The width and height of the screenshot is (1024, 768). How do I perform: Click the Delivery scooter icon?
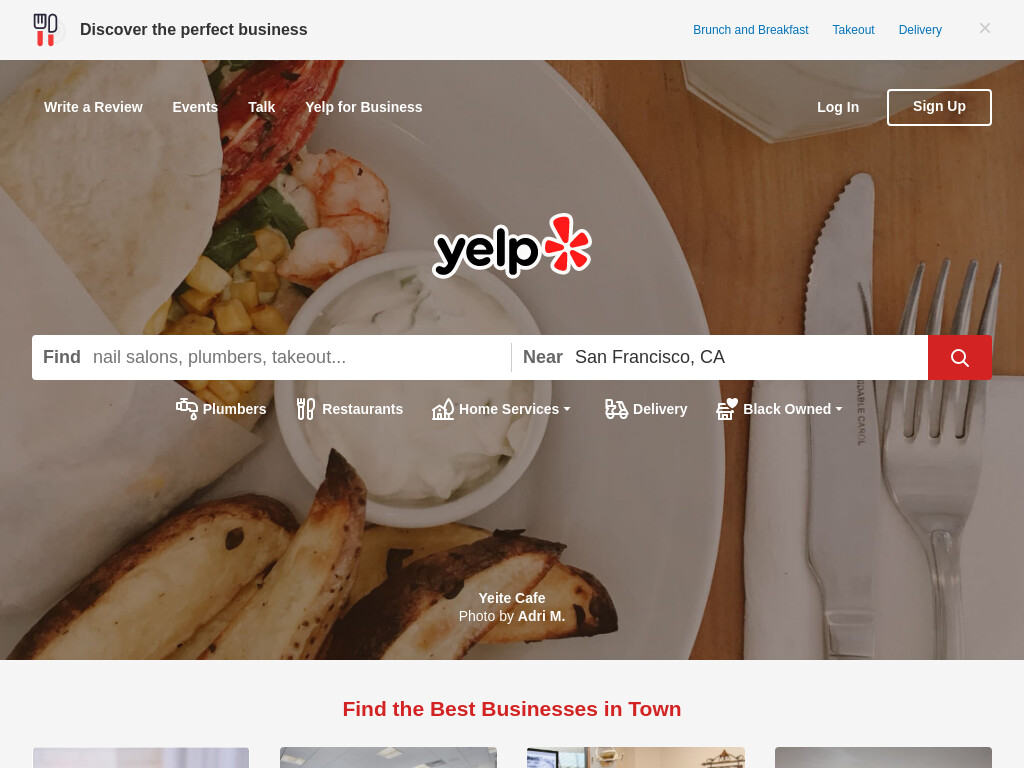[x=616, y=409]
